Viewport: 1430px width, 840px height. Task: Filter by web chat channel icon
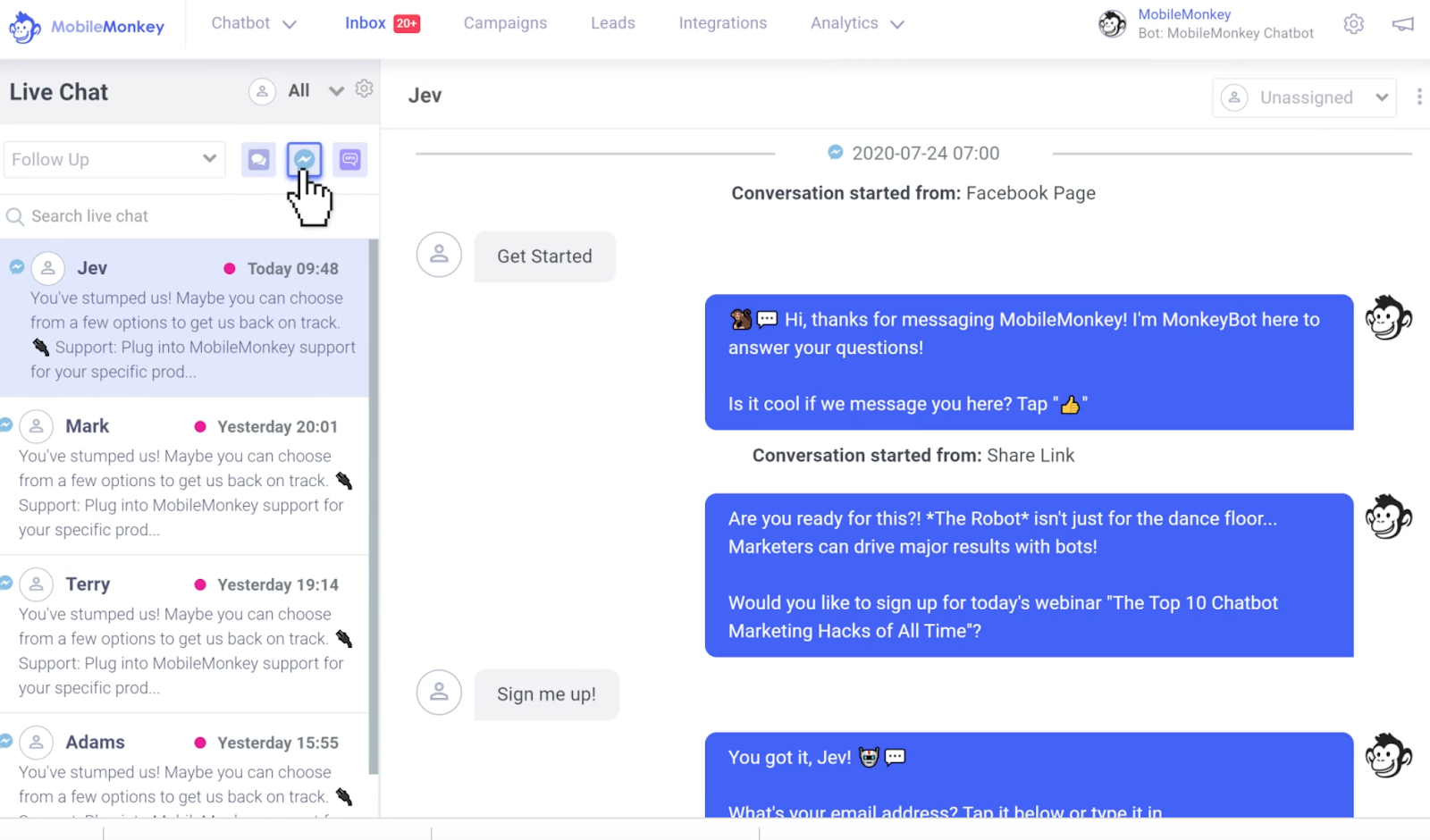[x=258, y=160]
